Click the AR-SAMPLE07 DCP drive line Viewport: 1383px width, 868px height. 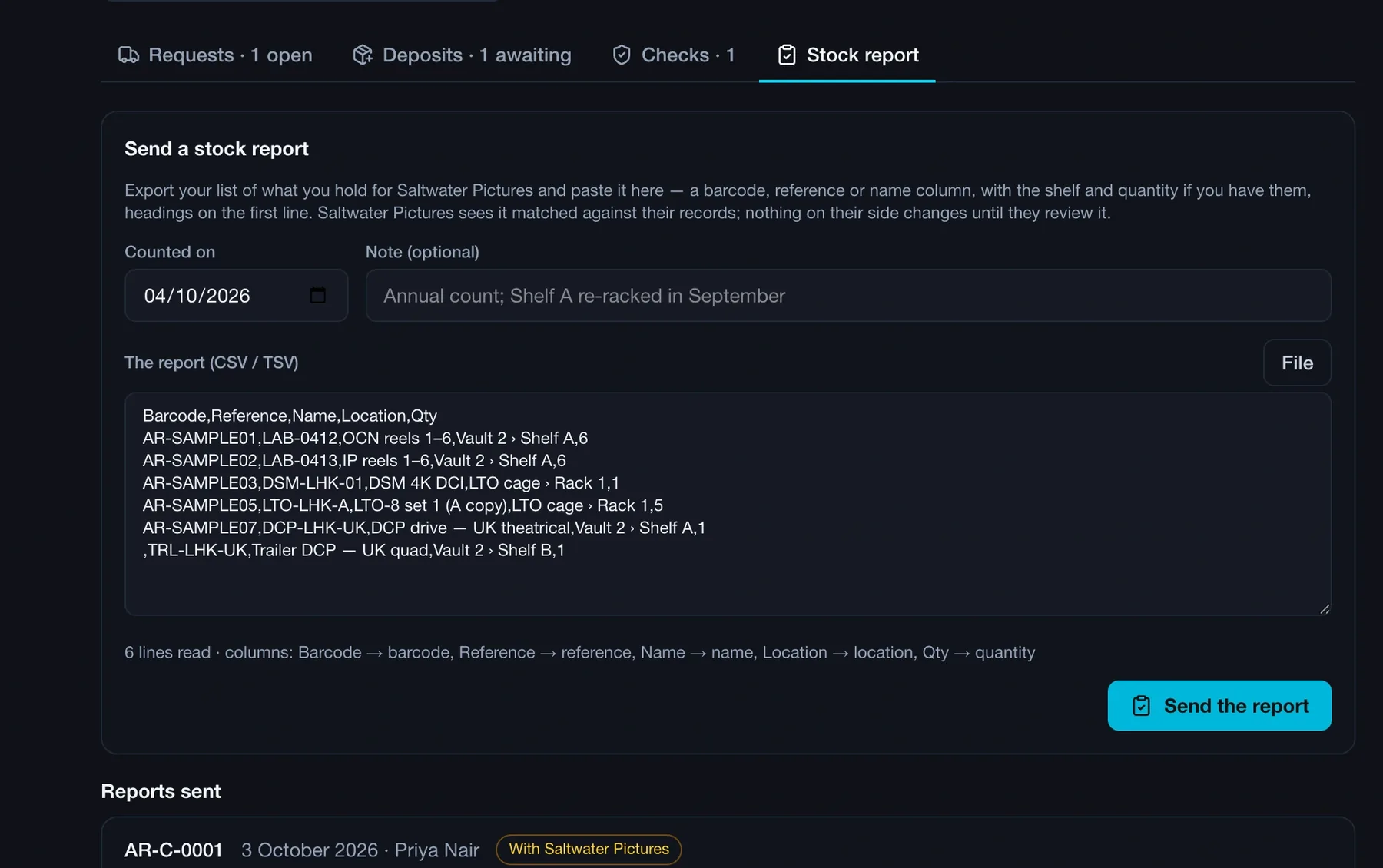[424, 527]
